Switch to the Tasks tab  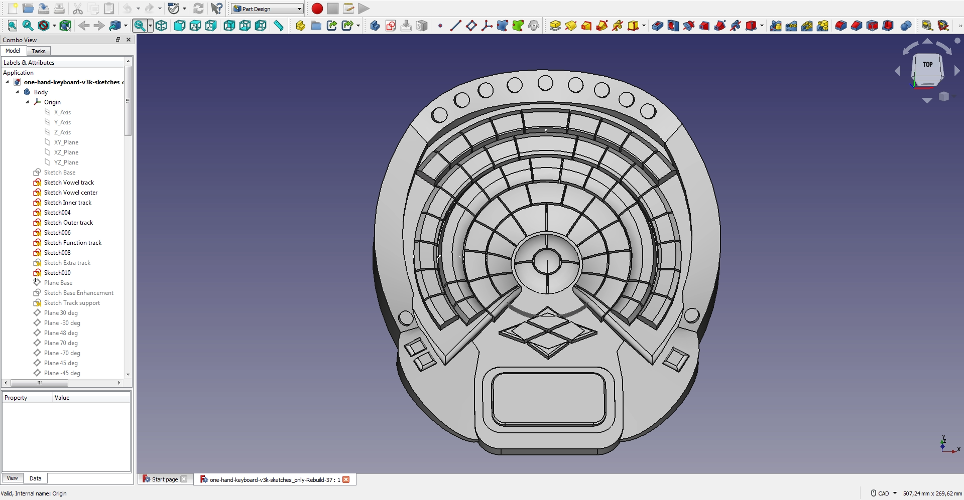coord(38,50)
